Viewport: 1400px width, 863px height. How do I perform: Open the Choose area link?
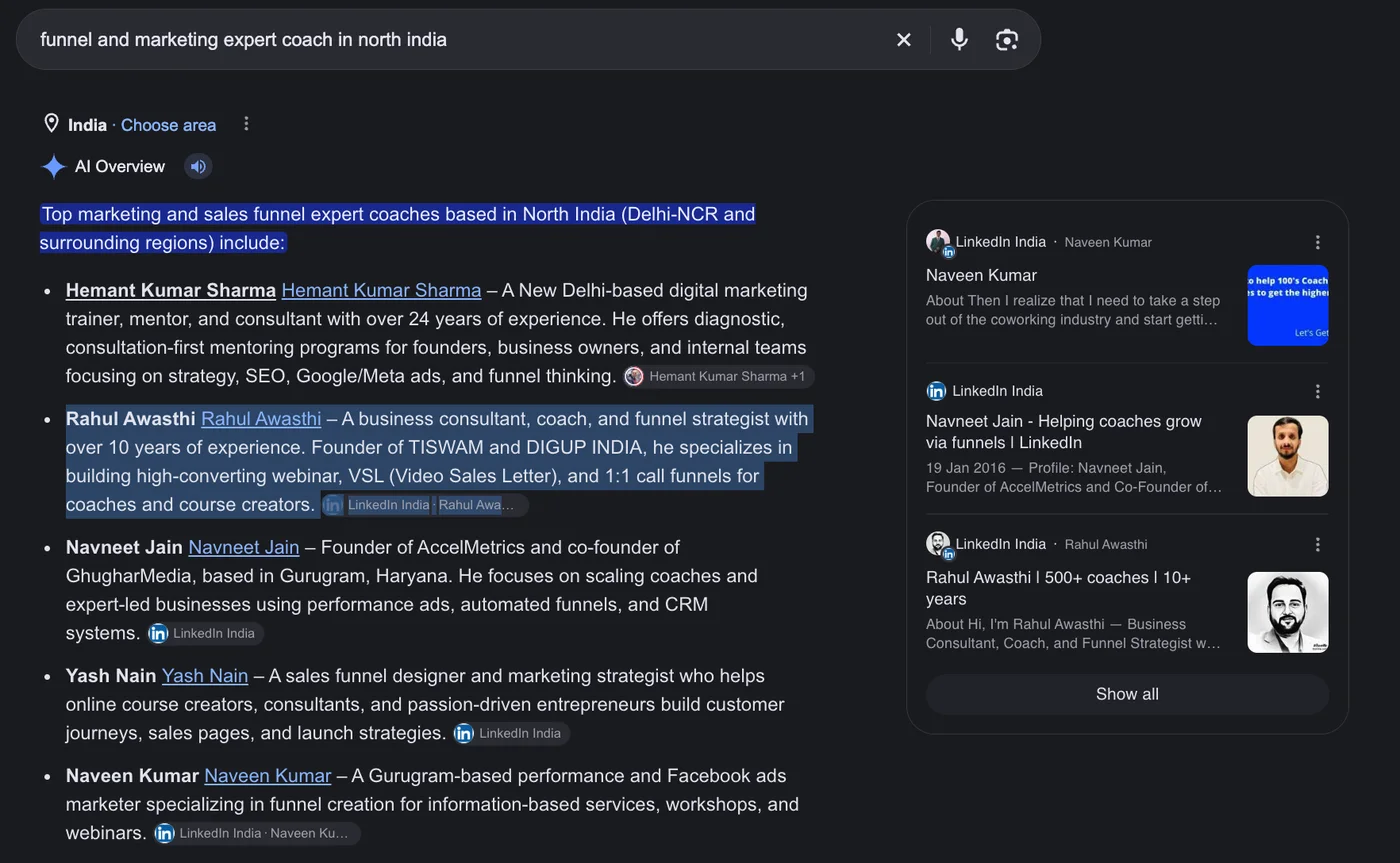click(x=168, y=125)
